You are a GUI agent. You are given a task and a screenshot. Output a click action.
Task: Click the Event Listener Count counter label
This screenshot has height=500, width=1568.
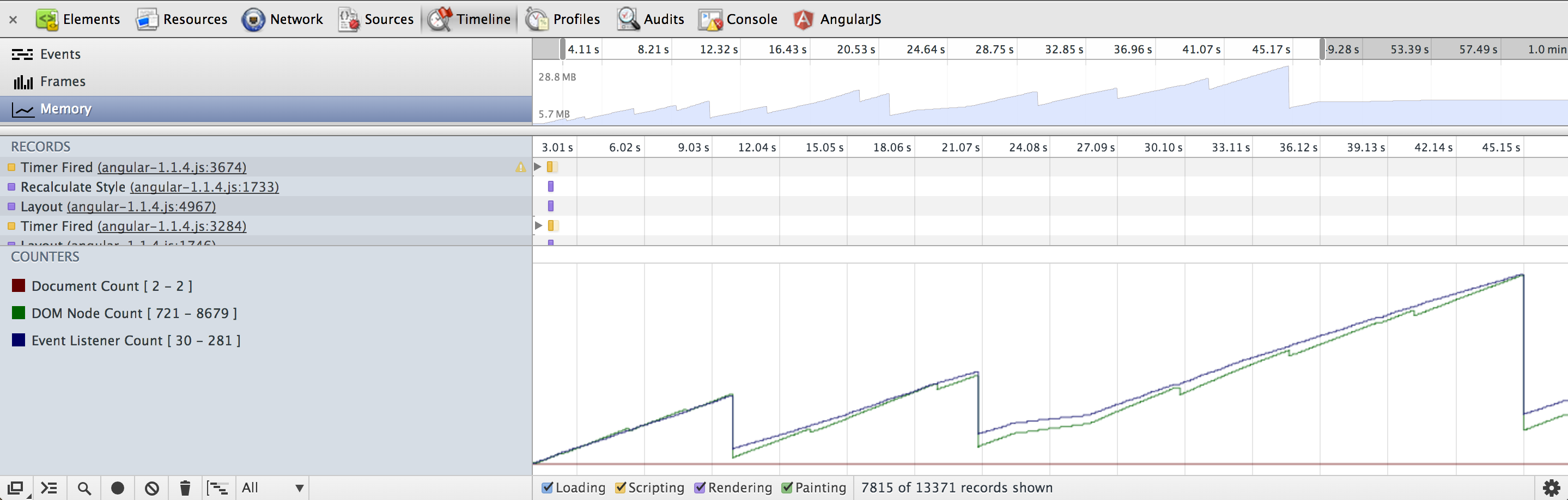pyautogui.click(x=136, y=340)
